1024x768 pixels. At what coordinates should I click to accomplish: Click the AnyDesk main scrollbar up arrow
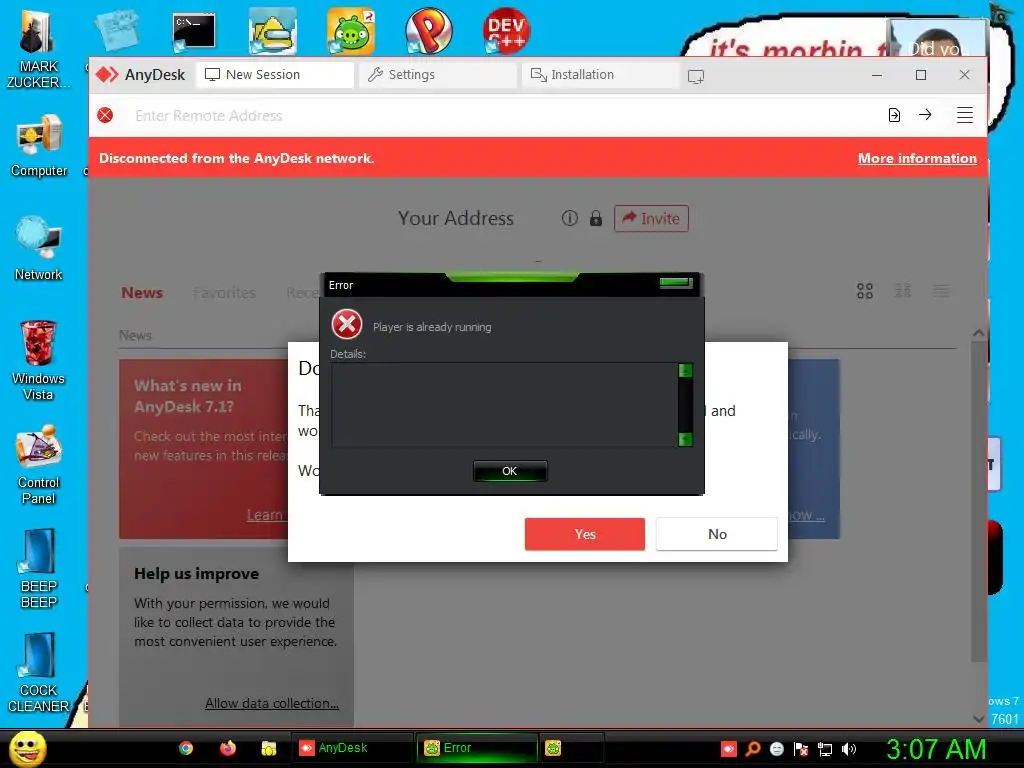[978, 333]
